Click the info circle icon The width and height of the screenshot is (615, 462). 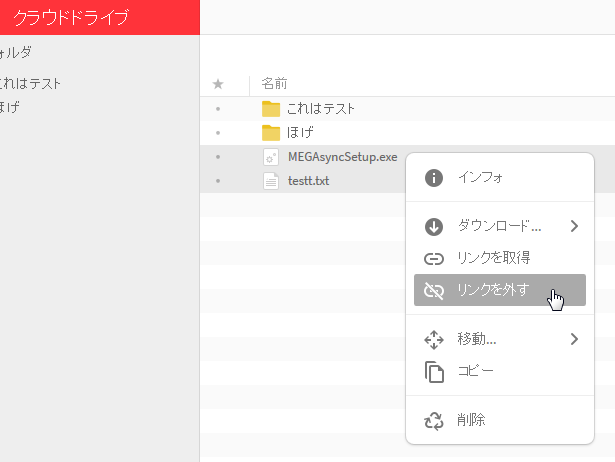(433, 178)
